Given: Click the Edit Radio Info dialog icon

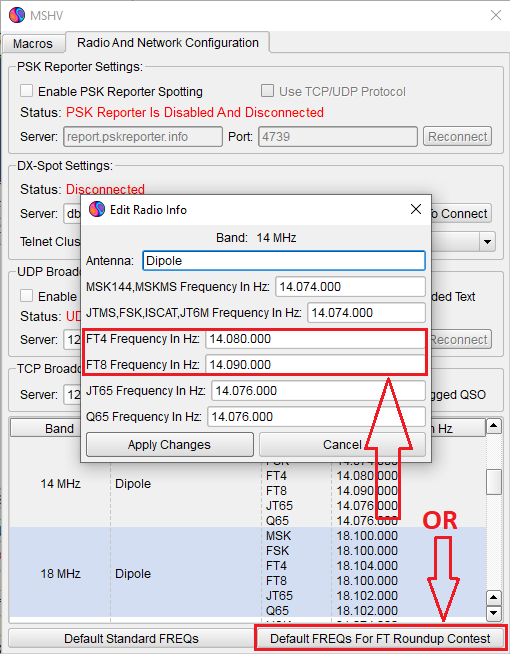Looking at the screenshot, I should pos(97,209).
